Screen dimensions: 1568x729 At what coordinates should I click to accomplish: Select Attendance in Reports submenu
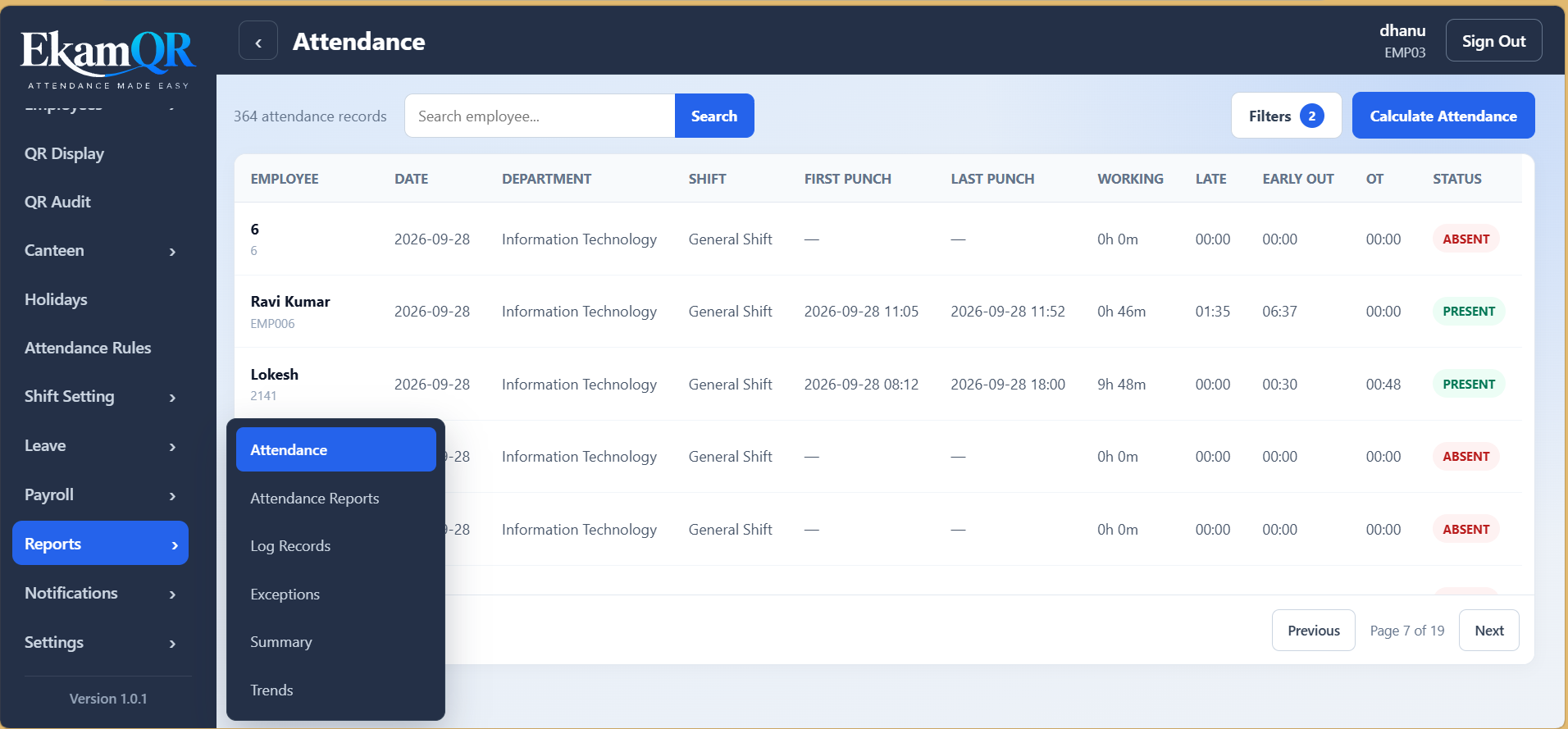[336, 449]
